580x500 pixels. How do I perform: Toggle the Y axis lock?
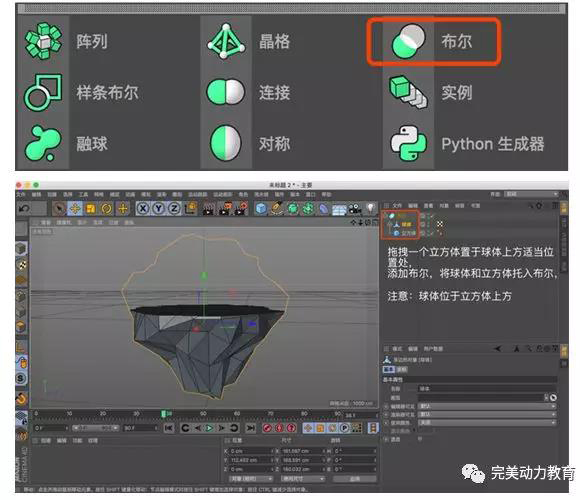[158, 209]
